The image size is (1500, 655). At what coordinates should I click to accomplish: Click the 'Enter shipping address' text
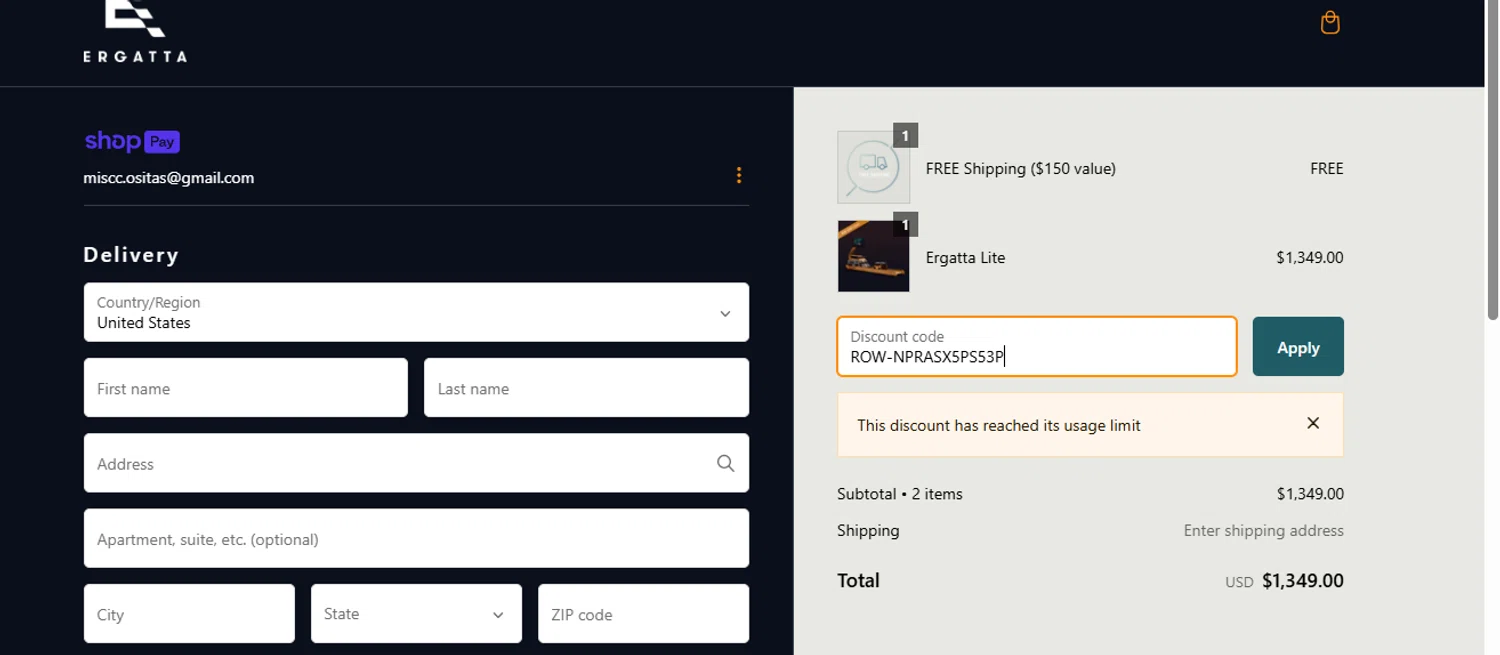click(1263, 531)
